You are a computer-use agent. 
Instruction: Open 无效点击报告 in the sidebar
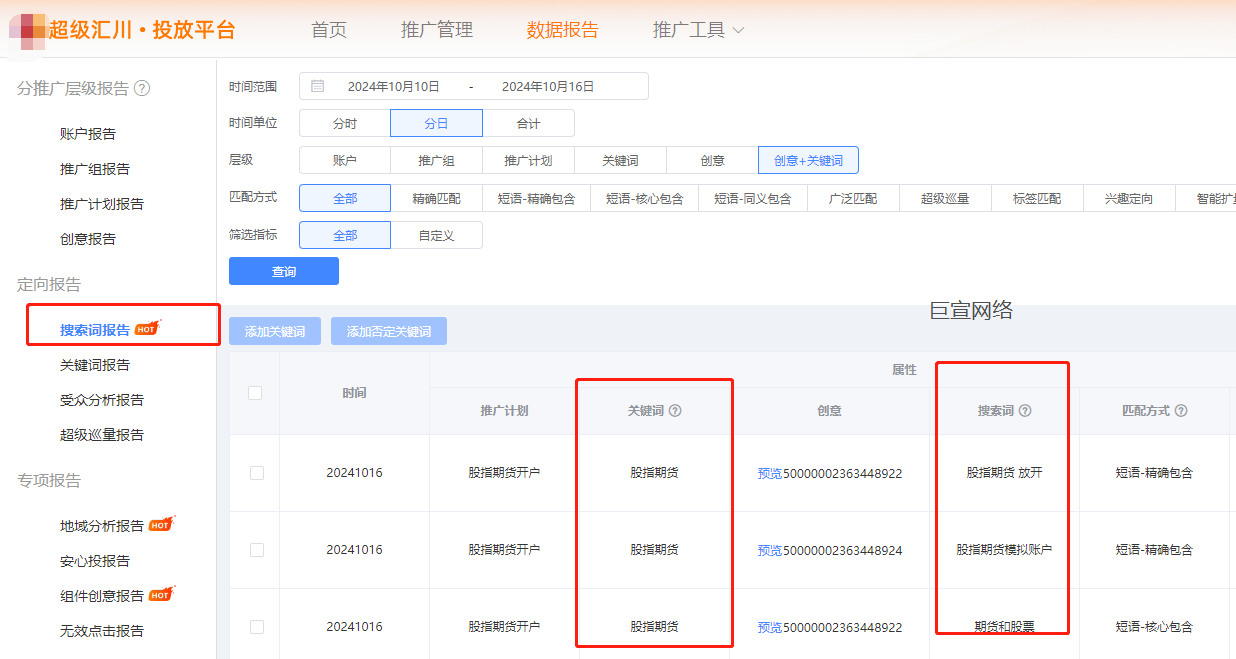click(x=102, y=631)
